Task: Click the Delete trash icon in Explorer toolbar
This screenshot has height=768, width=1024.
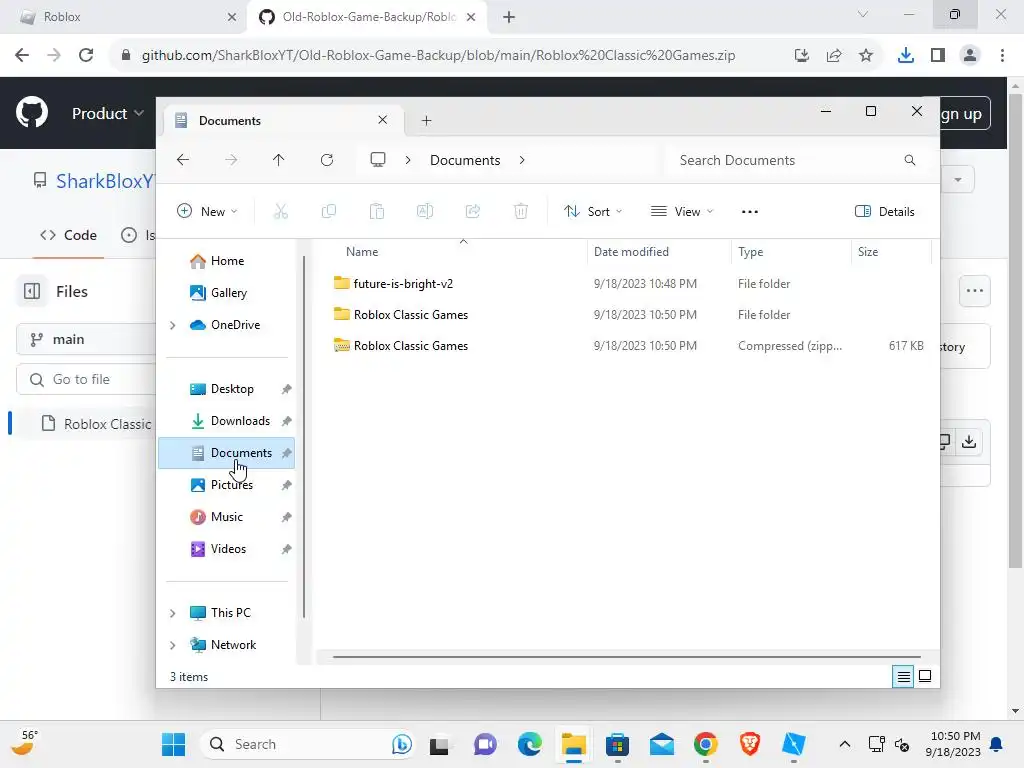Action: pos(520,211)
